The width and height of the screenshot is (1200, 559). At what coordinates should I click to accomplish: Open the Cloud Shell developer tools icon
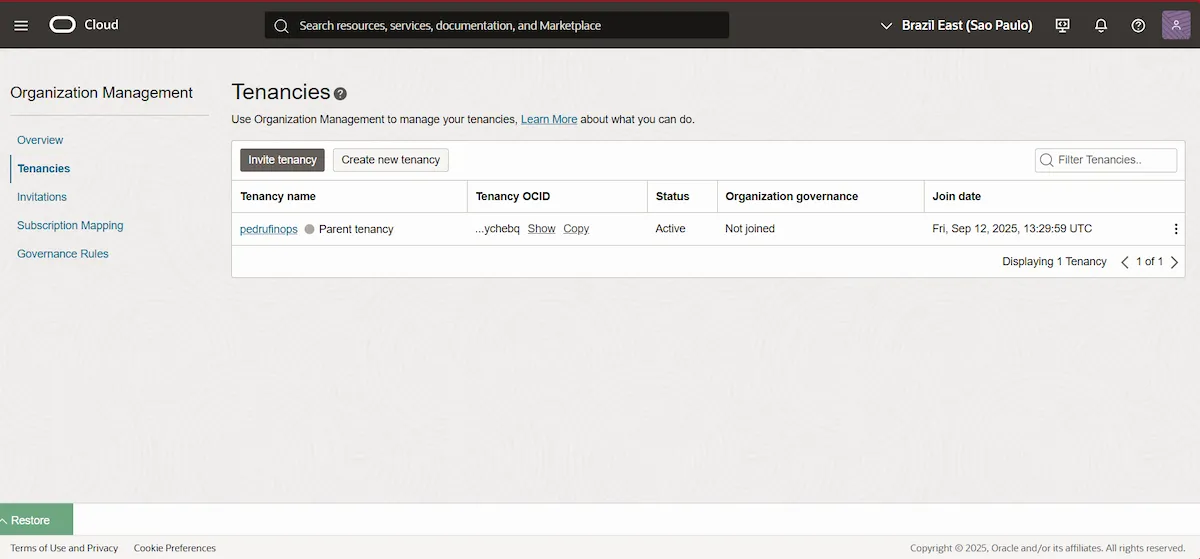(x=1063, y=25)
